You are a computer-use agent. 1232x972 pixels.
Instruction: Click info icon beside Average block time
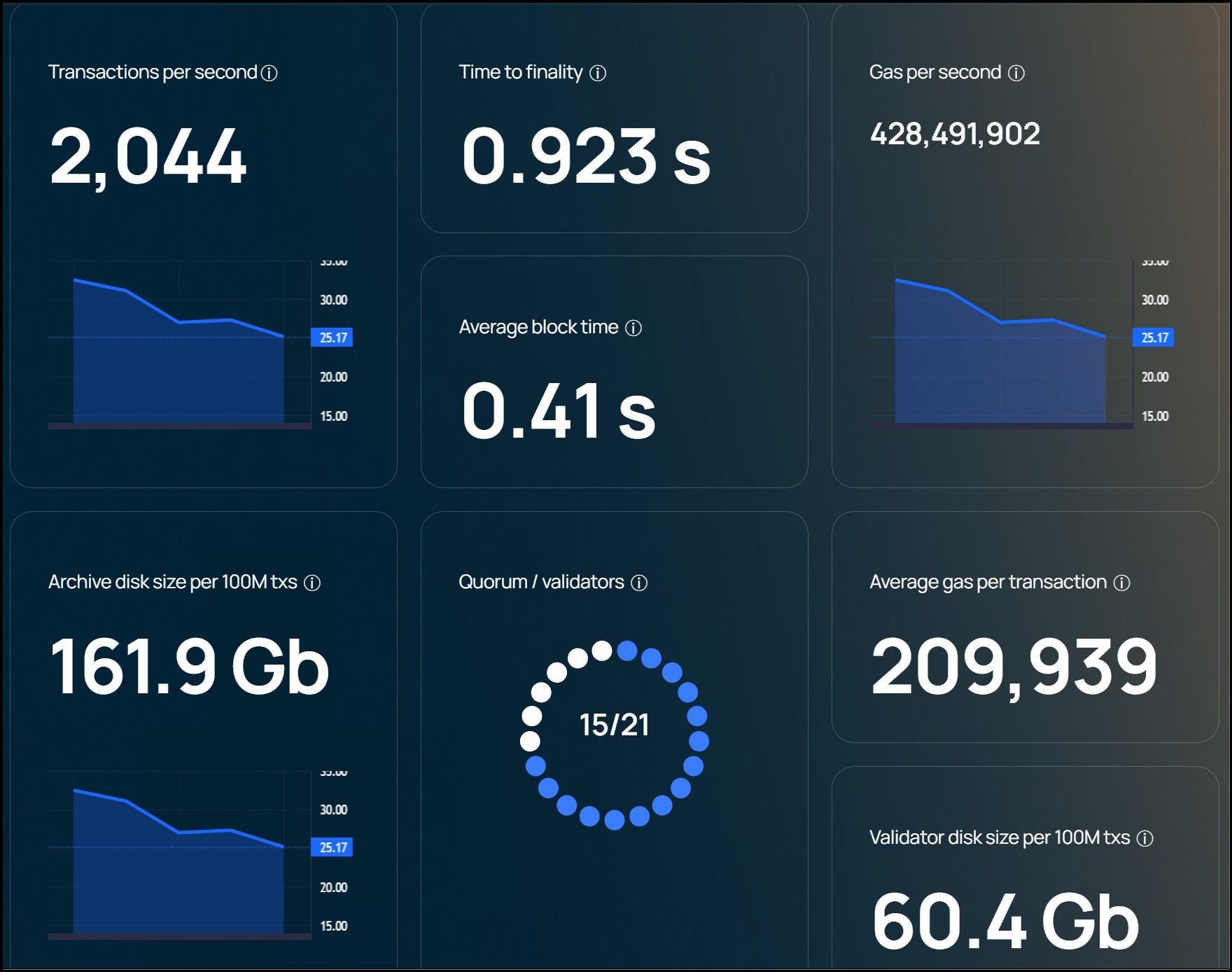tap(633, 328)
